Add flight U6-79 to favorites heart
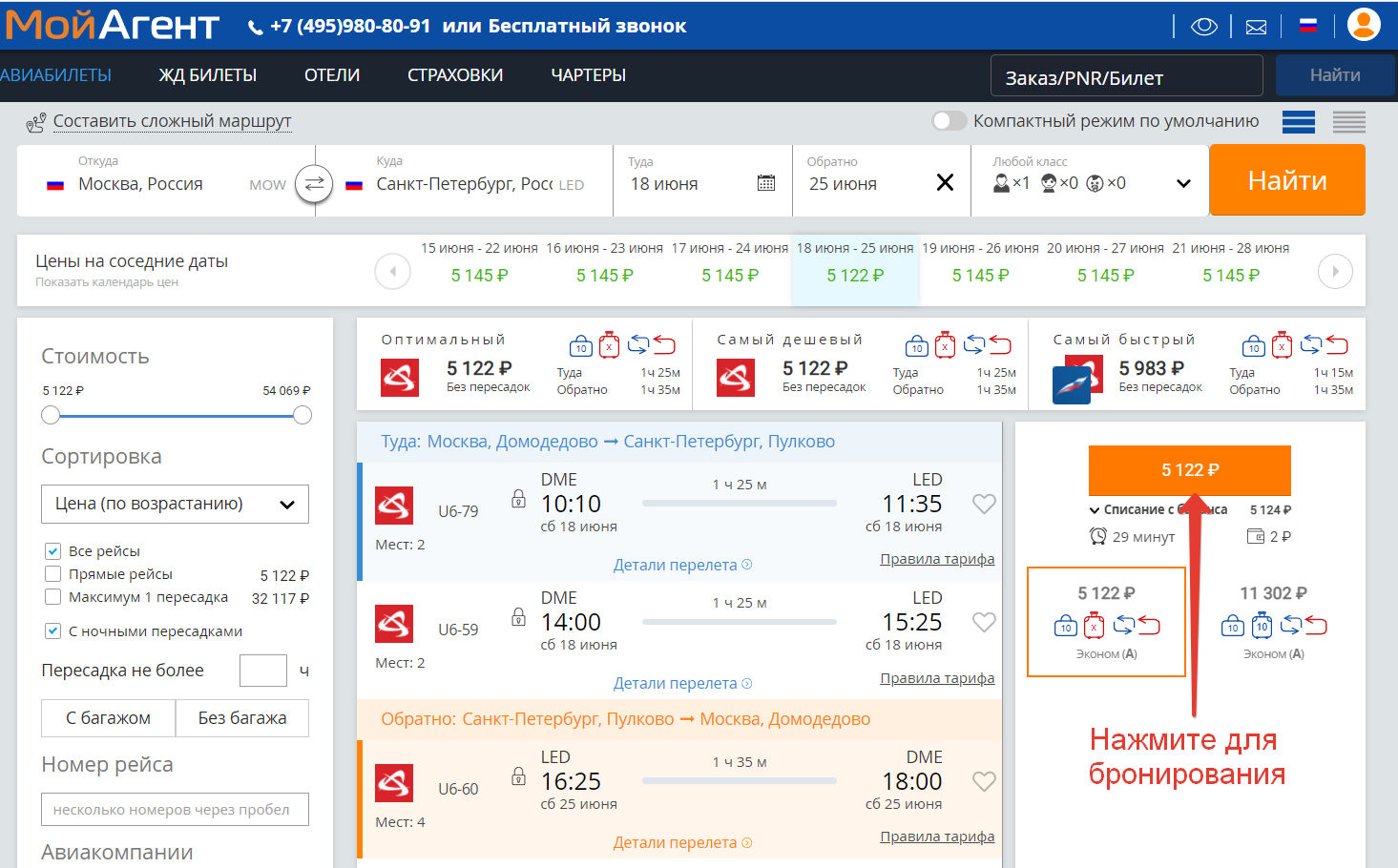This screenshot has height=868, width=1398. 984,504
